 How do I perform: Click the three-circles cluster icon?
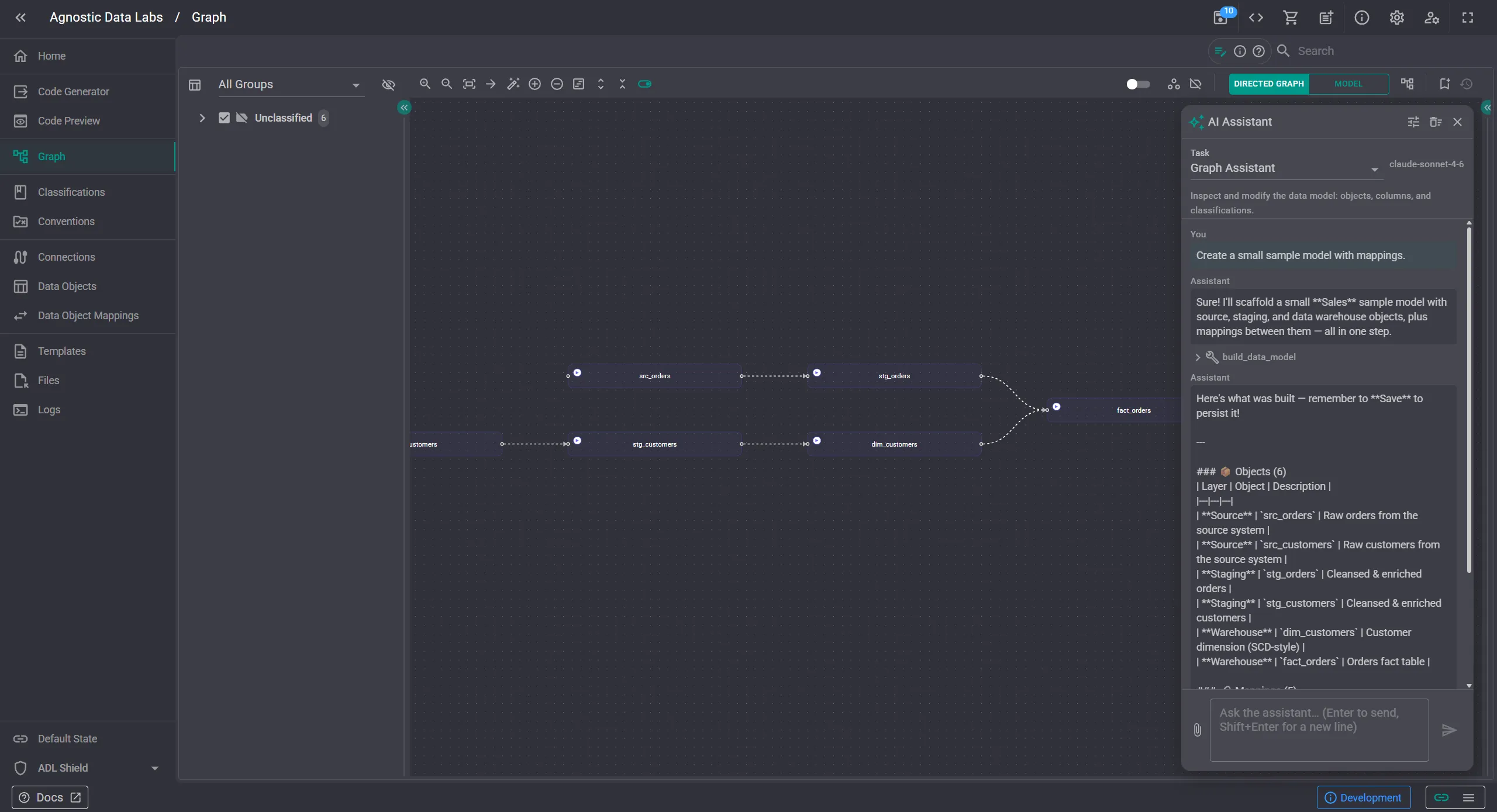(1174, 84)
